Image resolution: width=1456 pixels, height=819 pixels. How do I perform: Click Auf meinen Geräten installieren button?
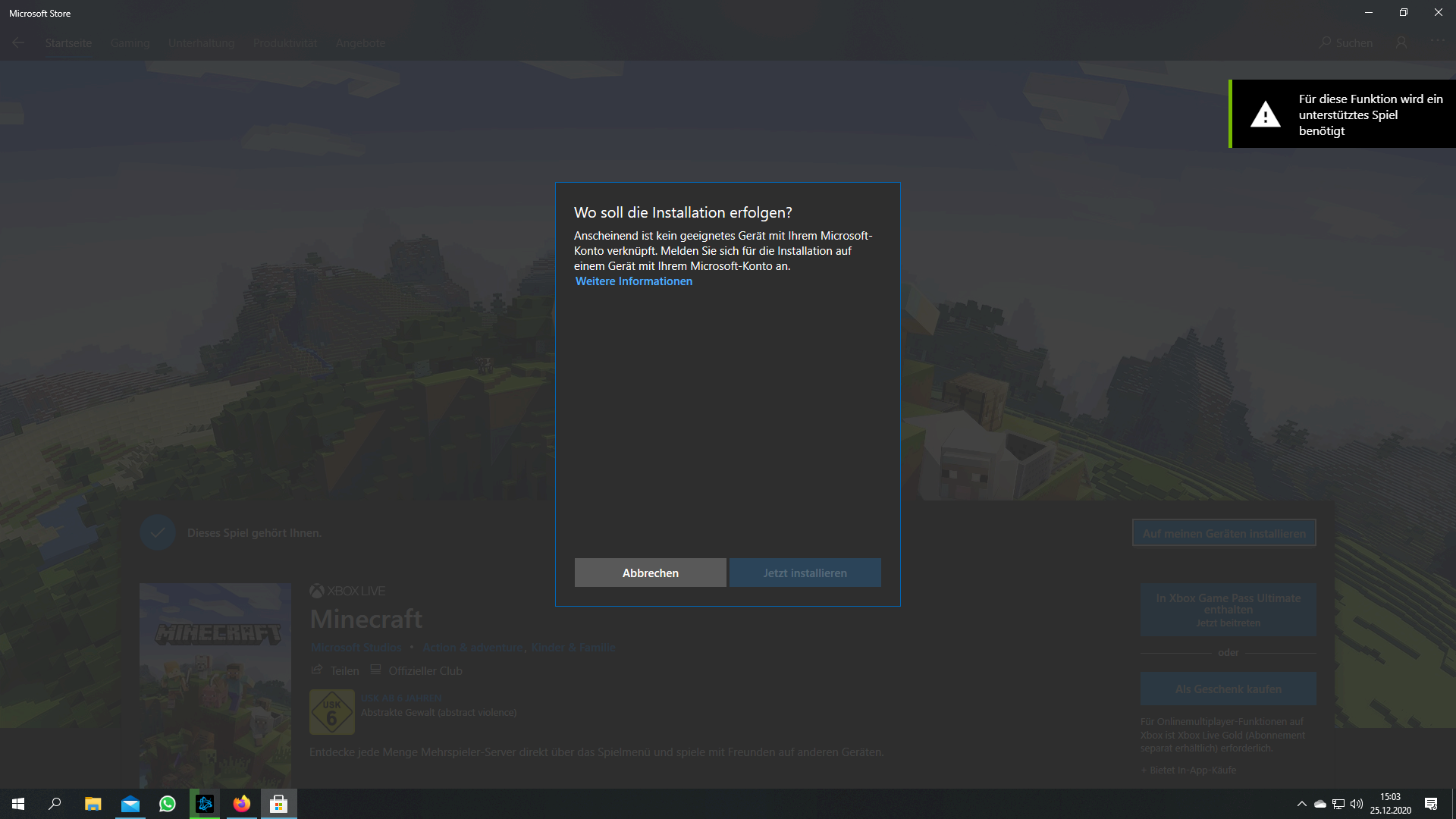1224,533
